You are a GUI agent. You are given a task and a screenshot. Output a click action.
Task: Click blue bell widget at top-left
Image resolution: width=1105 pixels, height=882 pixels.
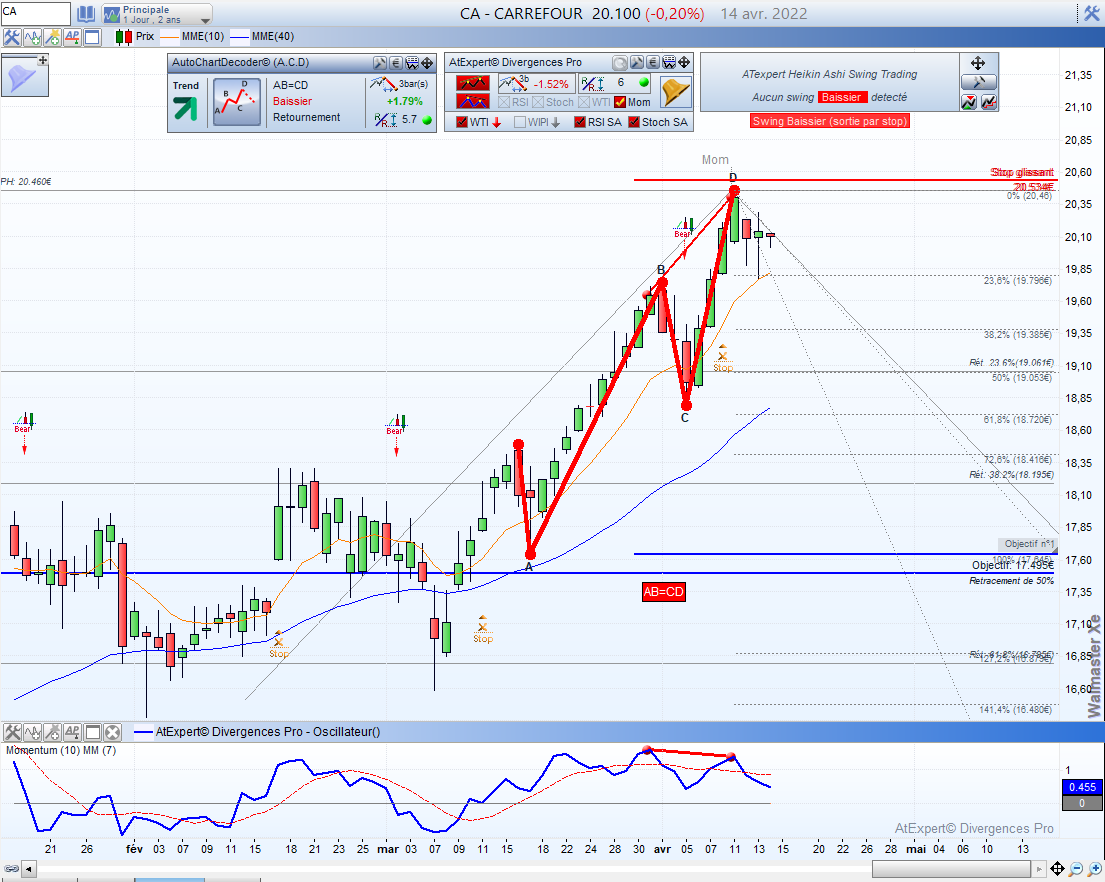[x=25, y=75]
